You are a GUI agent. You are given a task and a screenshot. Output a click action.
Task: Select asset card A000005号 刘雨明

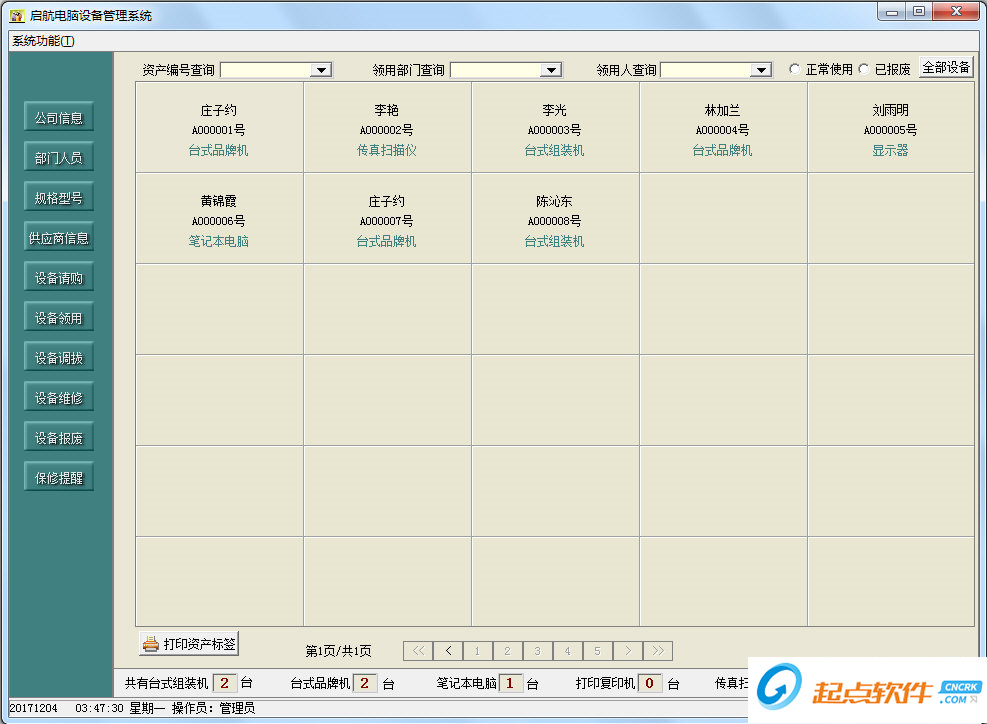pos(891,128)
